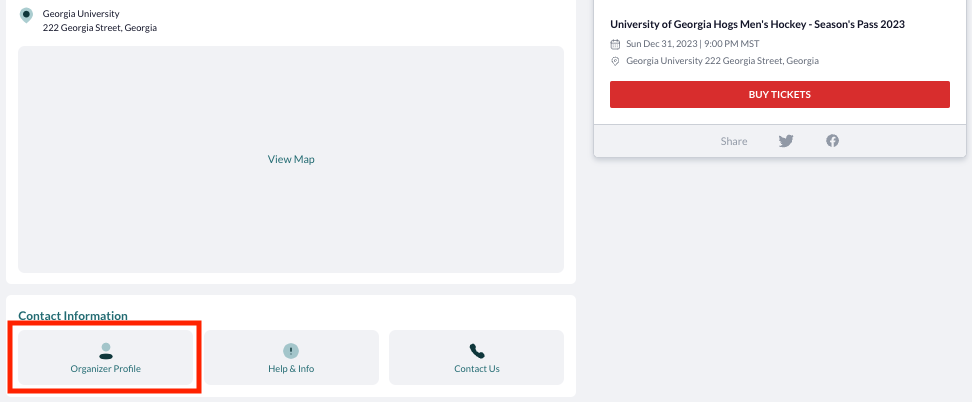Click the 222 Georgia Street address line

pyautogui.click(x=100, y=28)
